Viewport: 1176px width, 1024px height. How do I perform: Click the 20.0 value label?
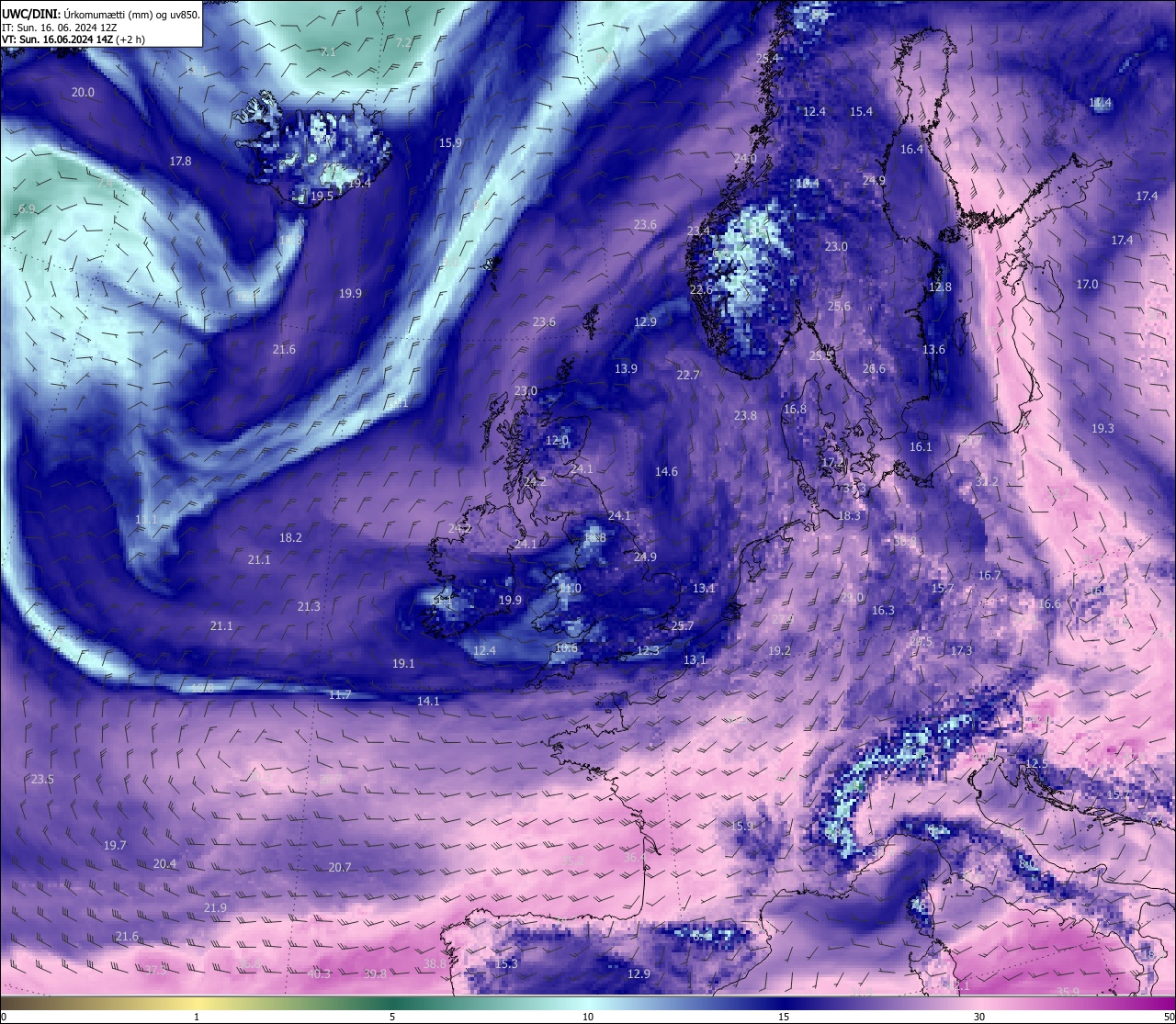click(83, 93)
